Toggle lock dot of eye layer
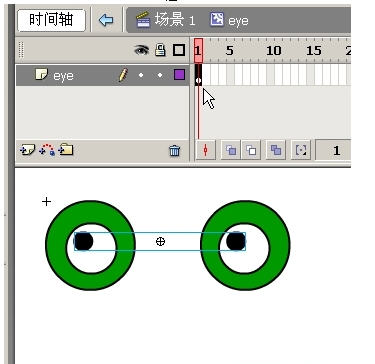The width and height of the screenshot is (375, 364). pos(160,75)
